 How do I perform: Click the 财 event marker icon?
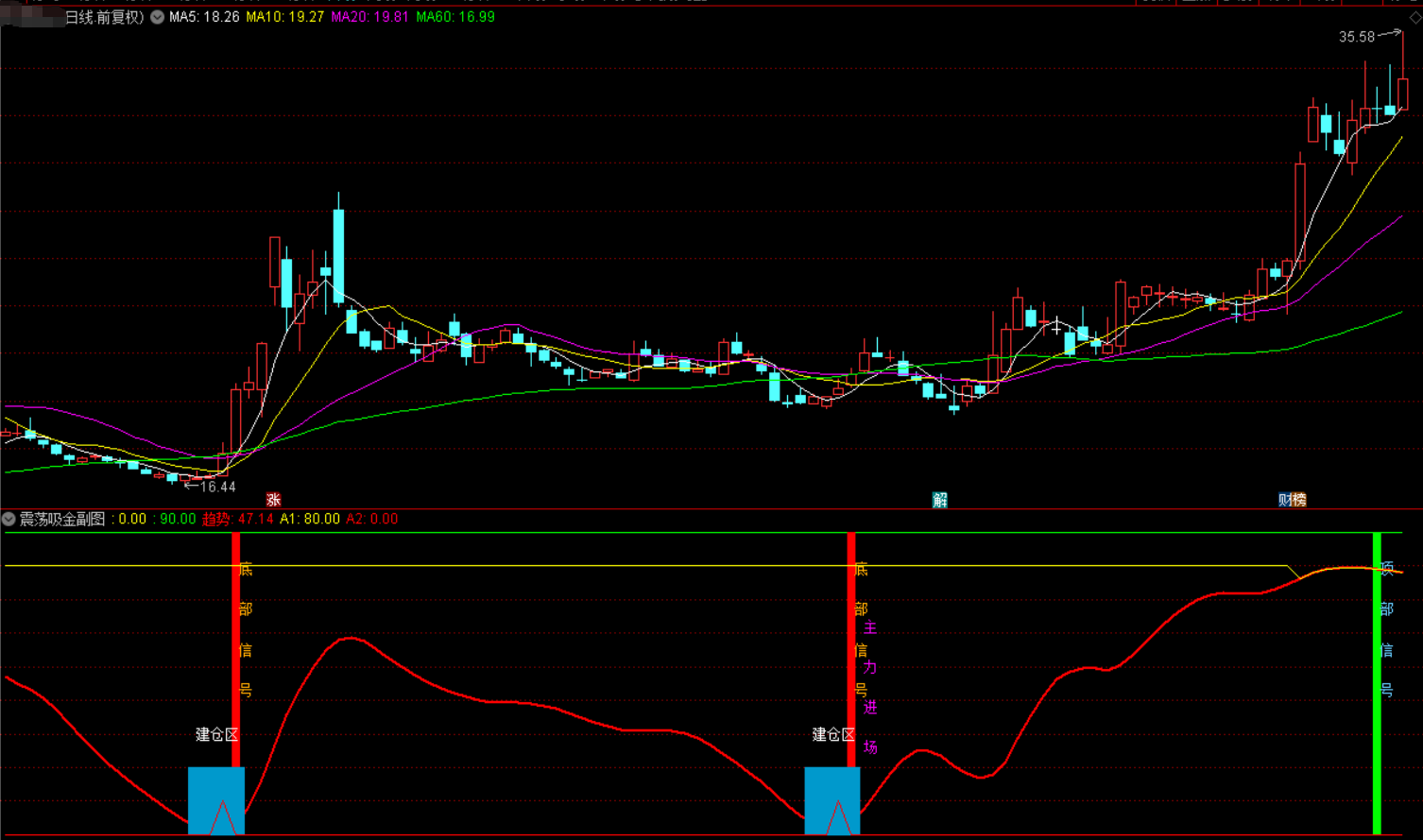1285,500
